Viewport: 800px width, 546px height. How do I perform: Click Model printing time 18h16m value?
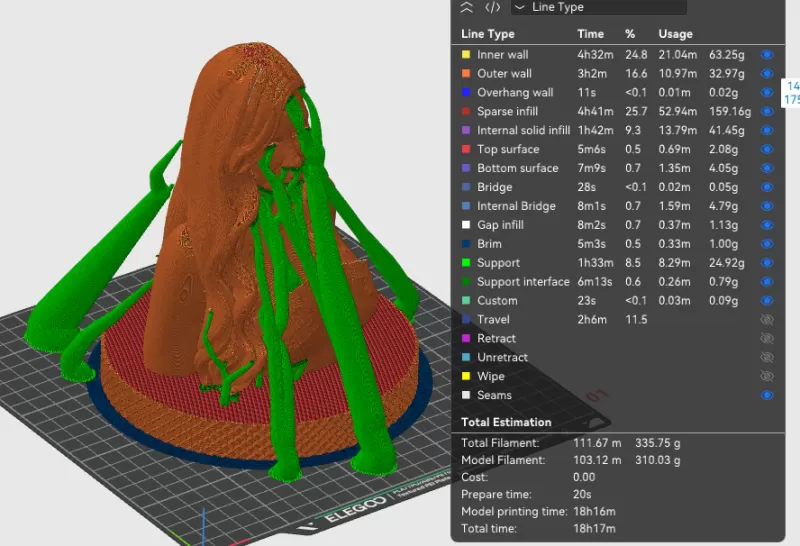tap(594, 511)
